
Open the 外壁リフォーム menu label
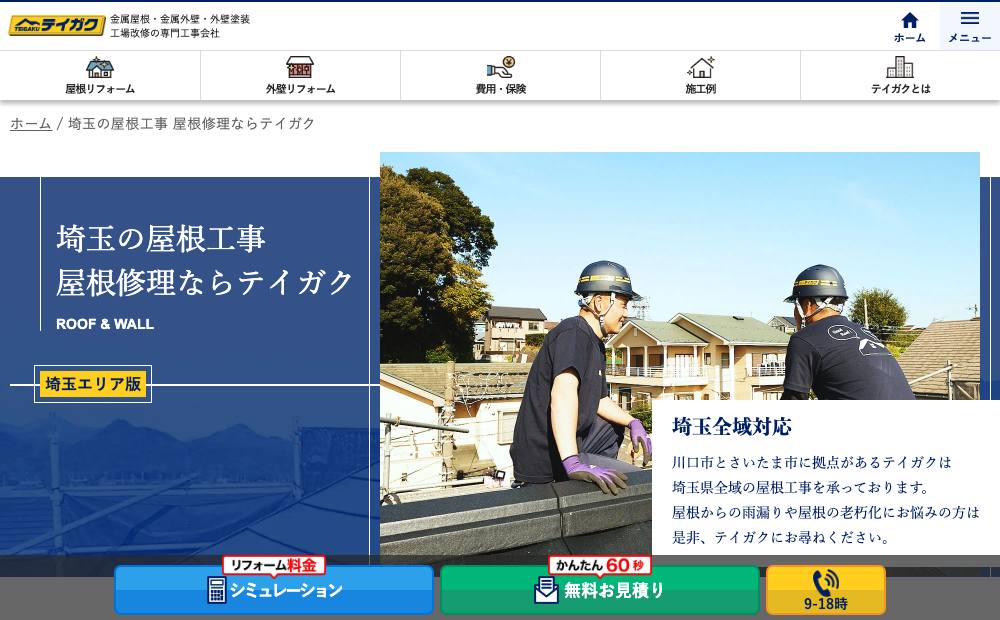300,89
